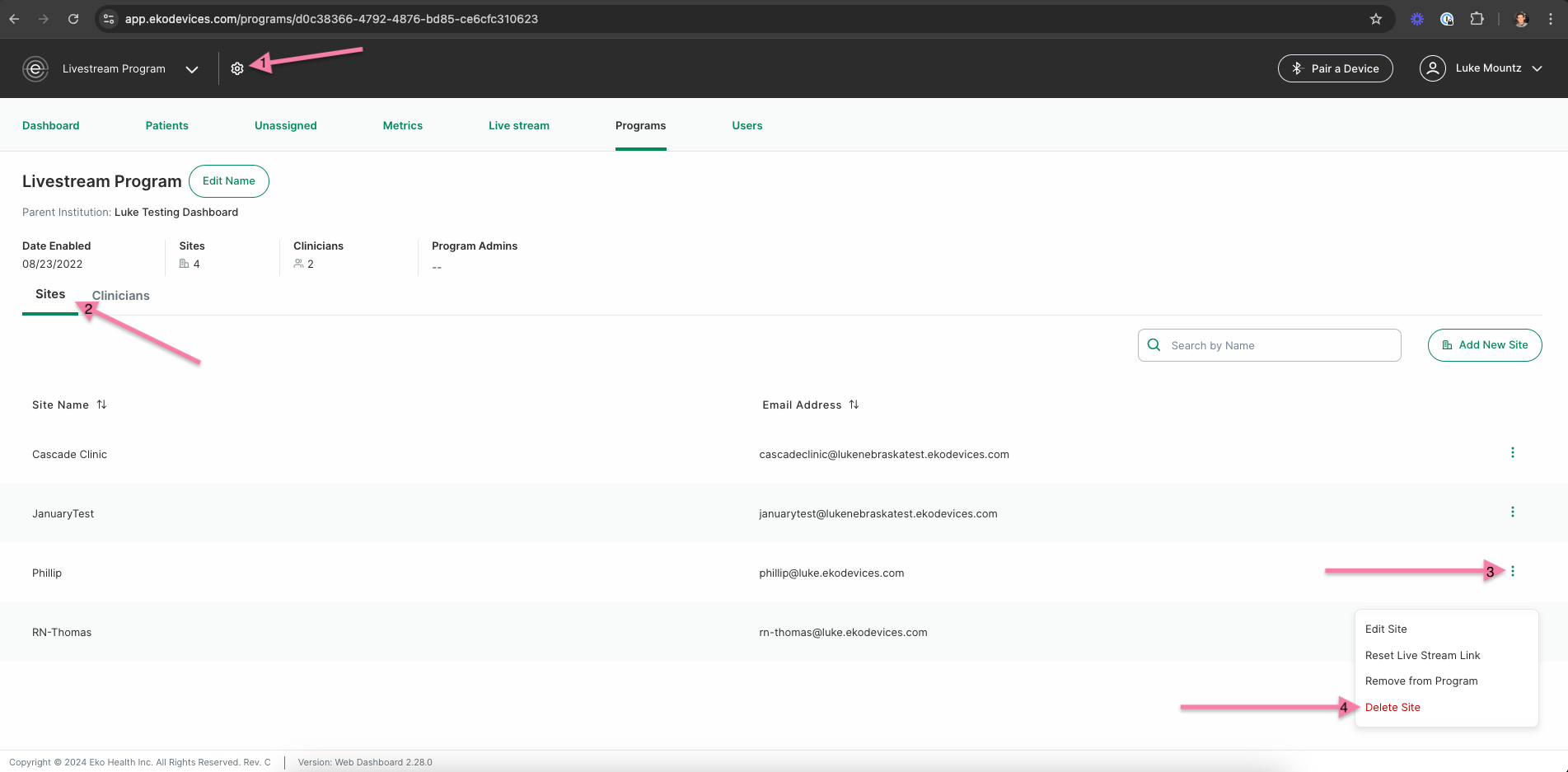Click the Edit Name button
Viewport: 1568px width, 772px height.
[229, 181]
